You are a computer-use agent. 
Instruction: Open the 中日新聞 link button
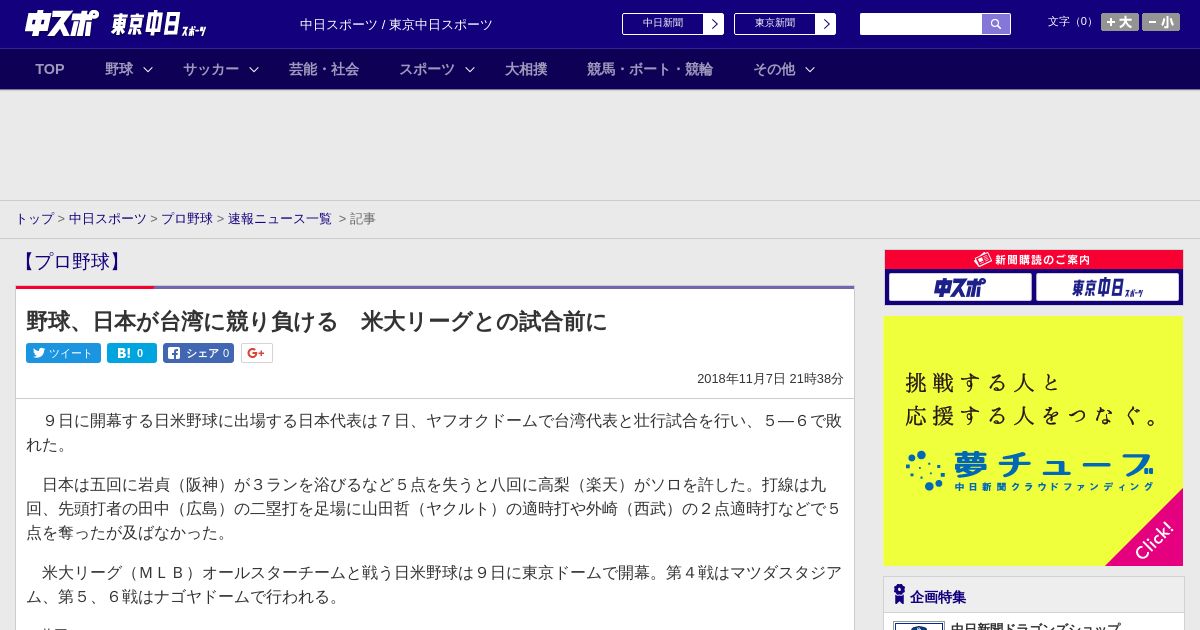pos(662,24)
